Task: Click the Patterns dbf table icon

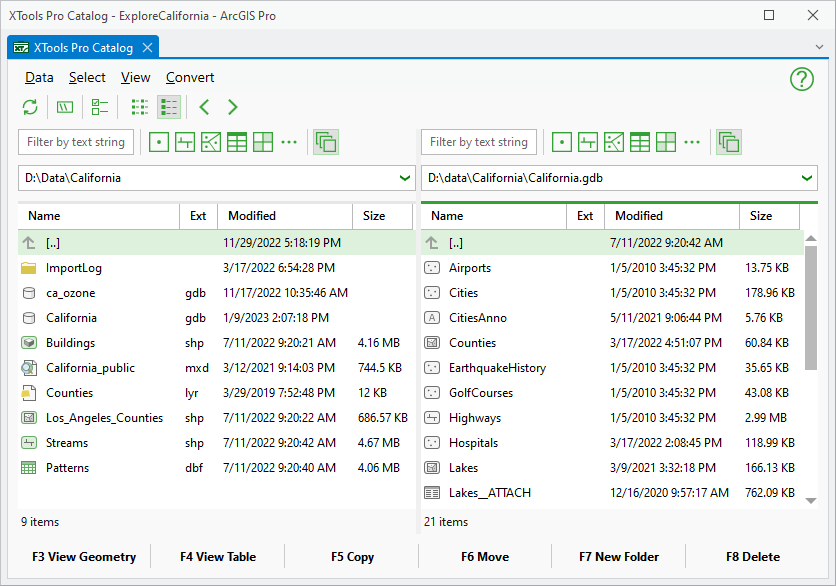Action: (x=29, y=468)
